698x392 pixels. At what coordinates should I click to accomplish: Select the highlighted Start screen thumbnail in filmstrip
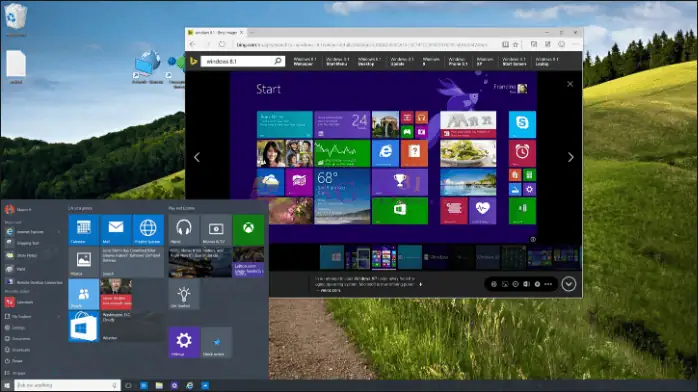point(384,257)
